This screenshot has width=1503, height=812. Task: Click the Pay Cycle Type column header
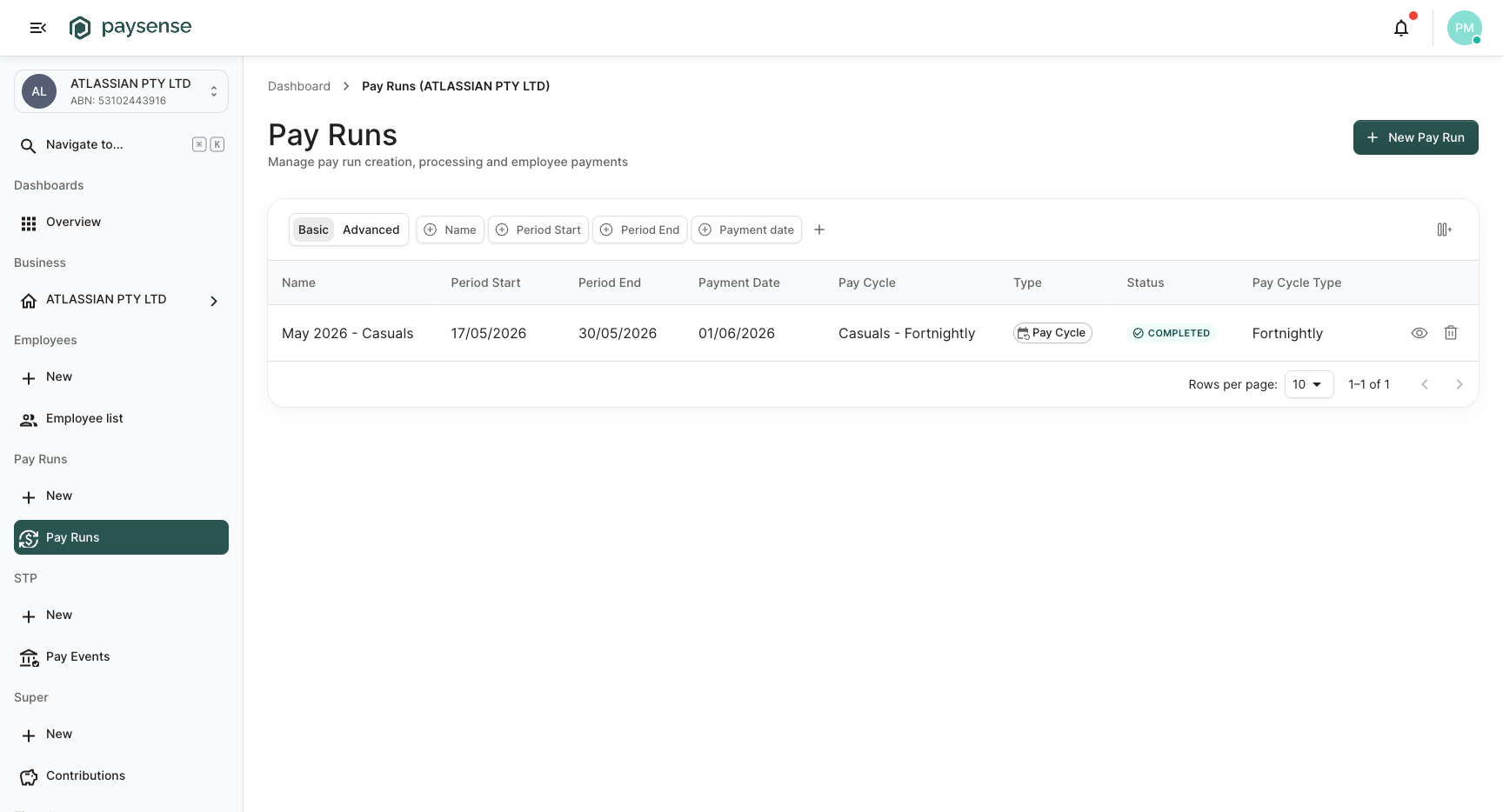1297,283
